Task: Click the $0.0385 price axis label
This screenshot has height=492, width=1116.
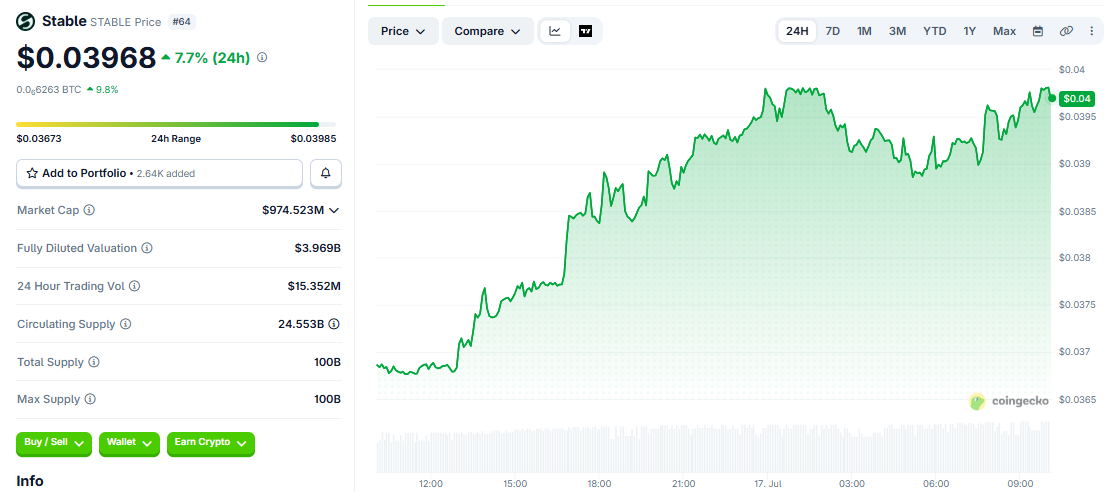Action: pos(1076,211)
